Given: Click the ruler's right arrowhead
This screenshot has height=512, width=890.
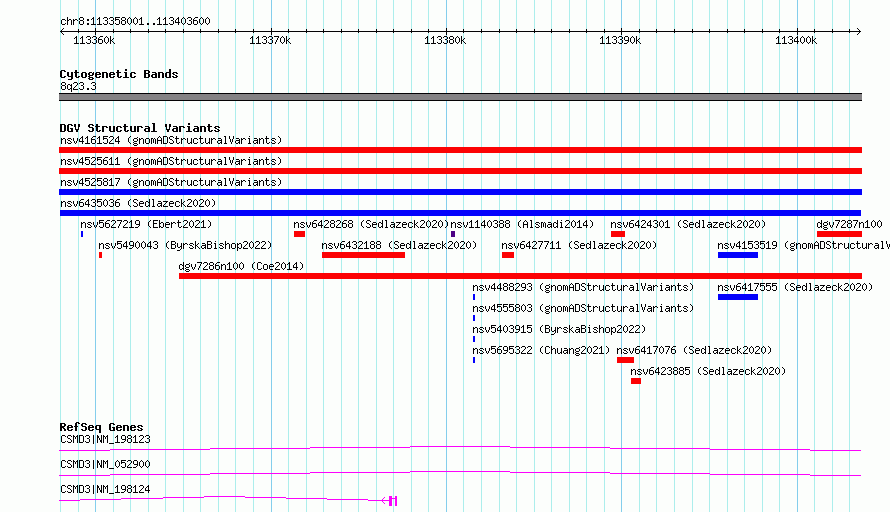Looking at the screenshot, I should tap(859, 31).
